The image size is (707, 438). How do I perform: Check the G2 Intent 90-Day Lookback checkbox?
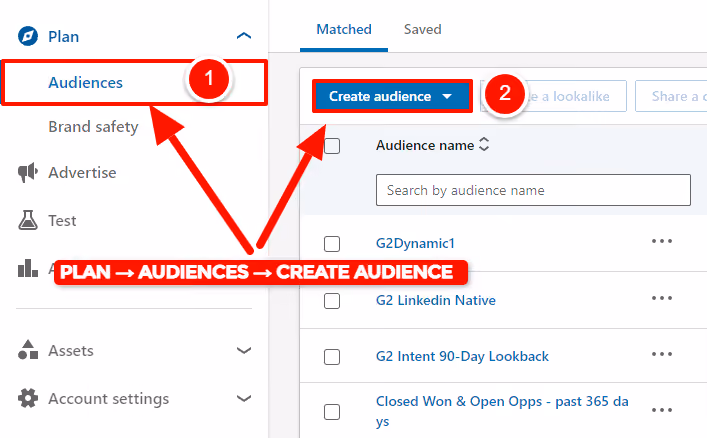click(x=332, y=357)
